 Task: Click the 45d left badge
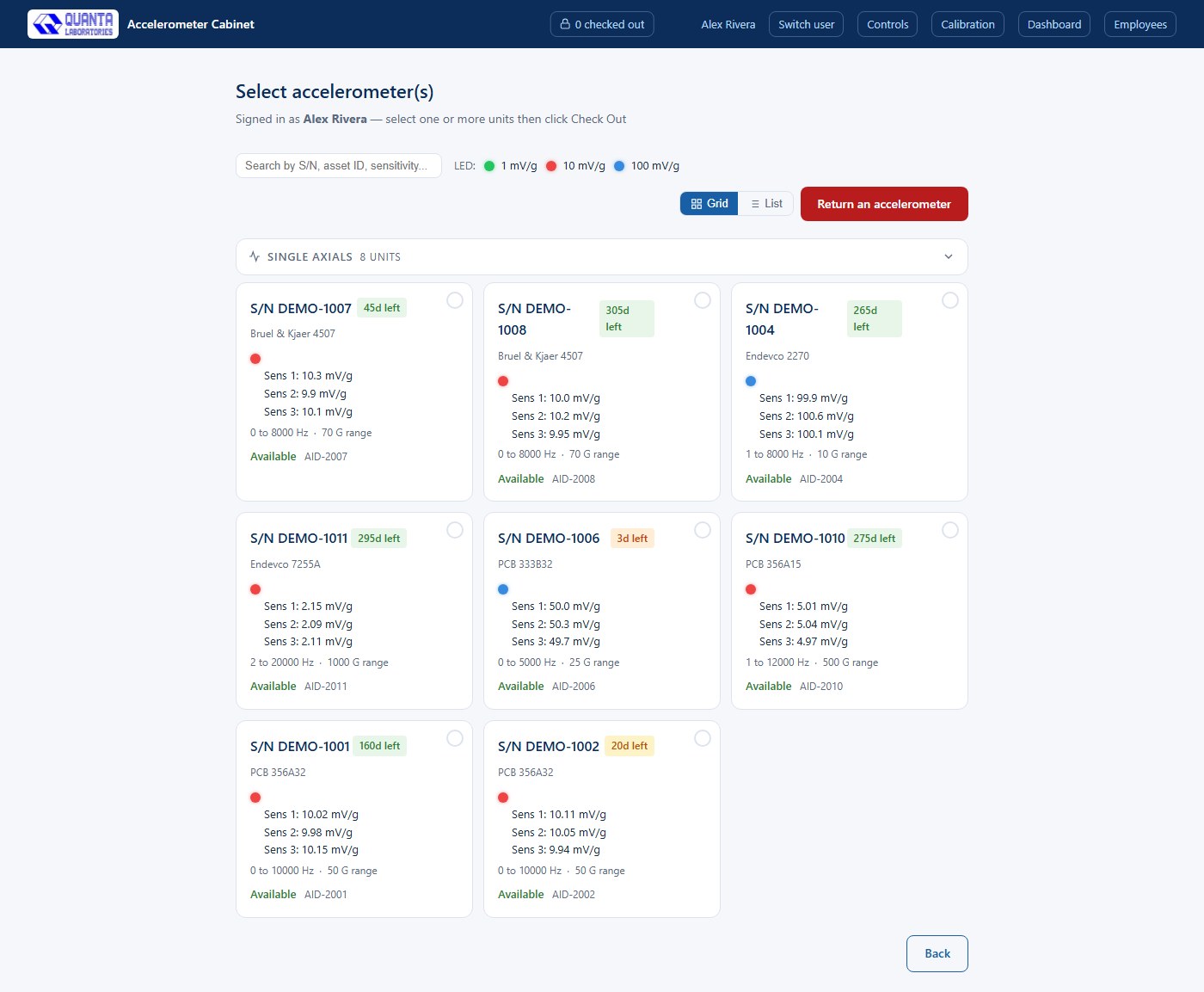pyautogui.click(x=382, y=308)
